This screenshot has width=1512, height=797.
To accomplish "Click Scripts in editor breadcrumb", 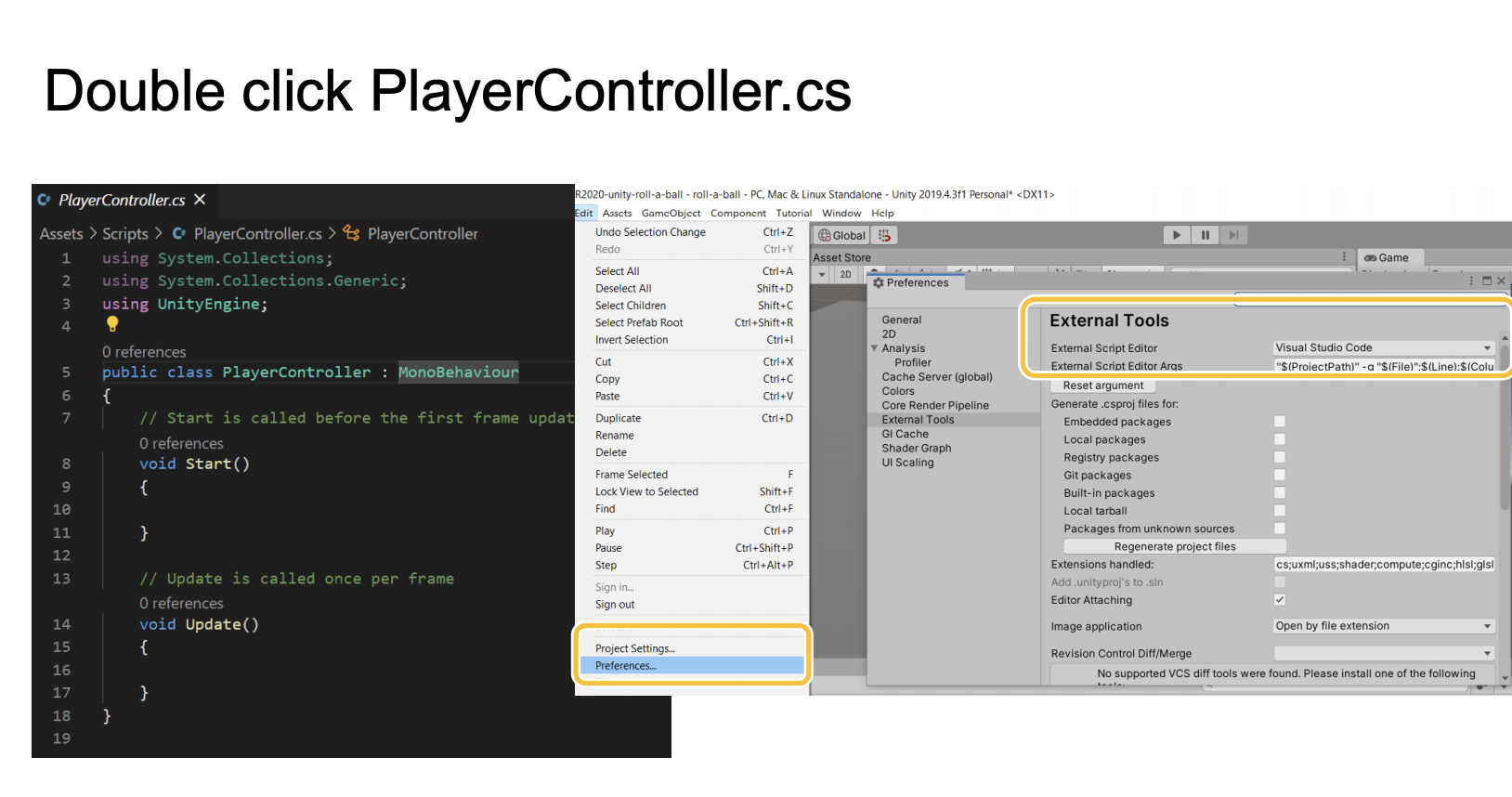I will click(125, 234).
